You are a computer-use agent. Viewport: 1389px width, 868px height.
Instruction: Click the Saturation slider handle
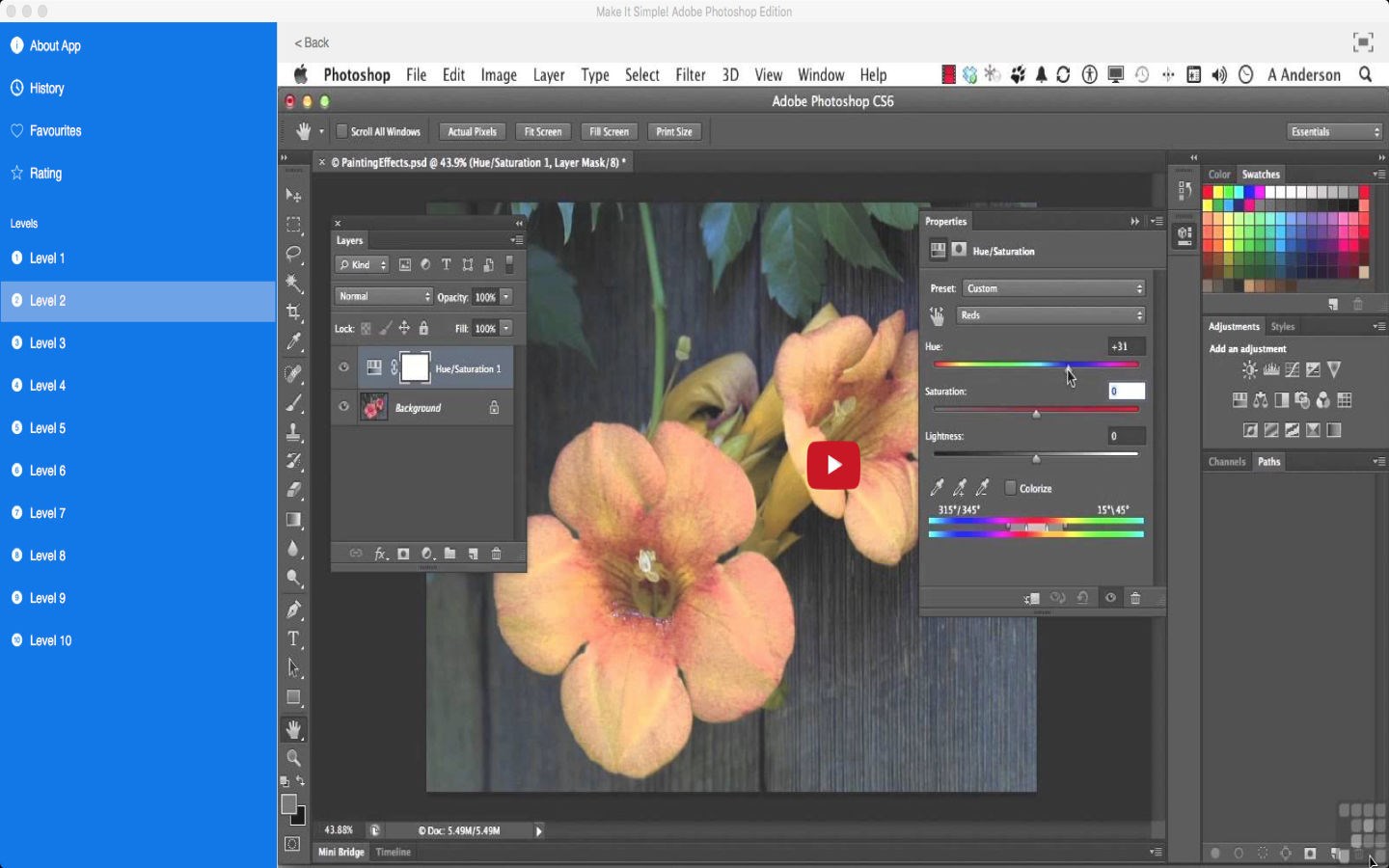1037,414
